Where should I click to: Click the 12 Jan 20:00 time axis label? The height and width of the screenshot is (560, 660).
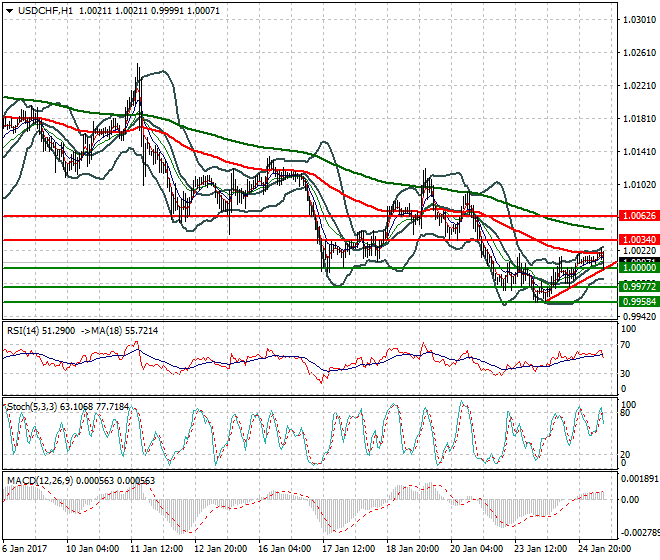point(221,549)
